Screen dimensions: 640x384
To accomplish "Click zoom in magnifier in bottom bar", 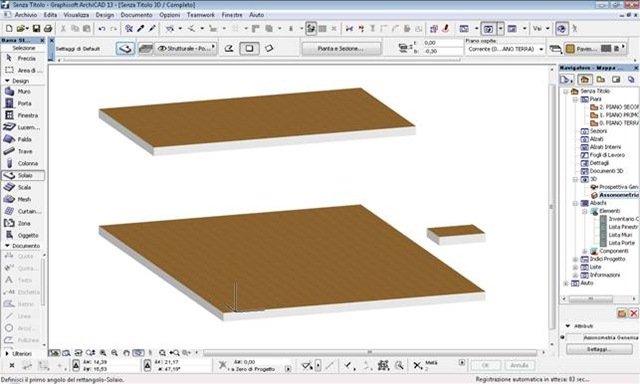I will (103, 353).
